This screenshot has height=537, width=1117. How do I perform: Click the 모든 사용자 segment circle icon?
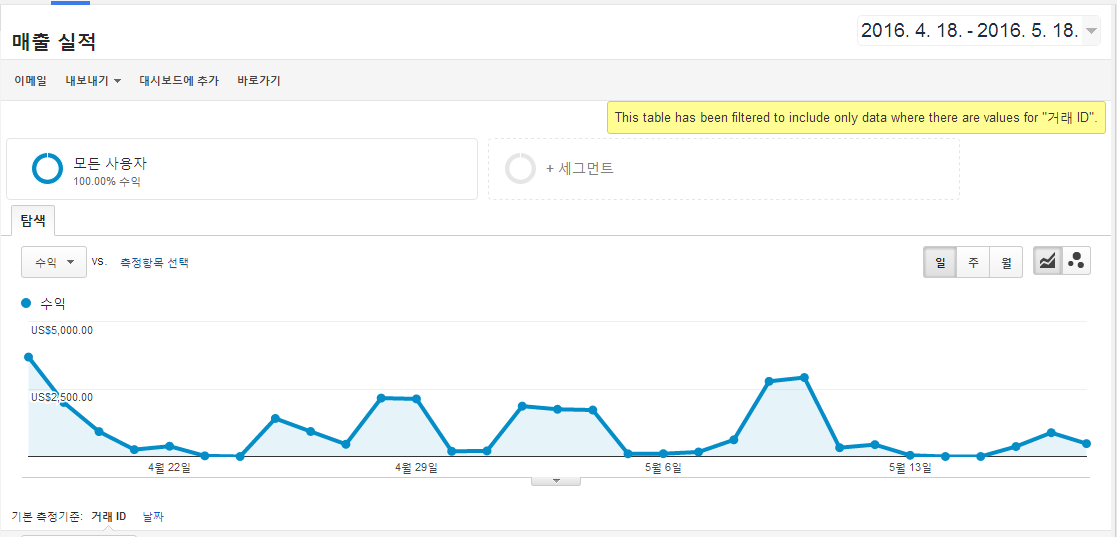pyautogui.click(x=48, y=169)
